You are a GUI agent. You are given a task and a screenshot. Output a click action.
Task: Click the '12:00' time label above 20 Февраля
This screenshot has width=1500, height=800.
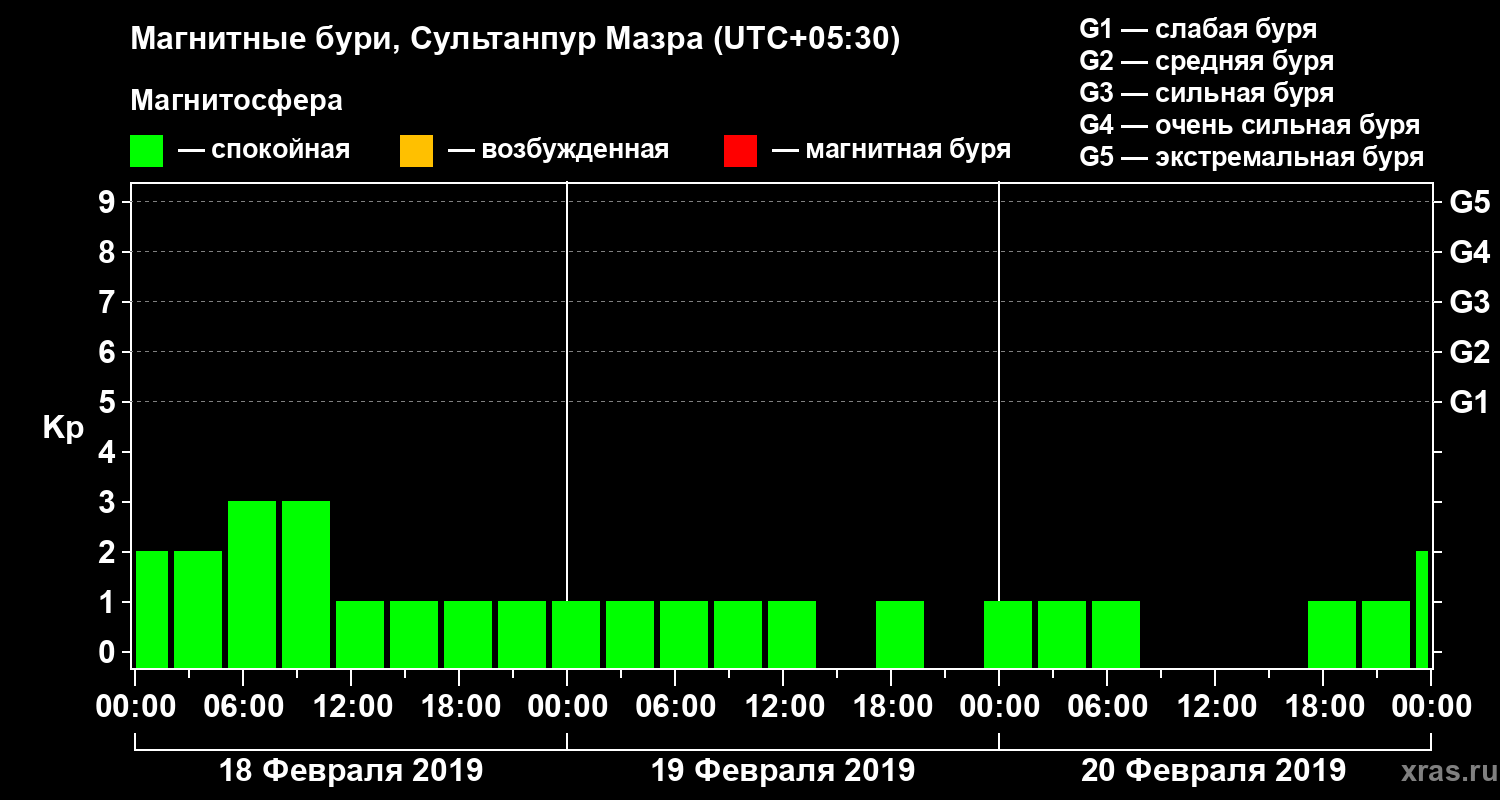point(1215,707)
